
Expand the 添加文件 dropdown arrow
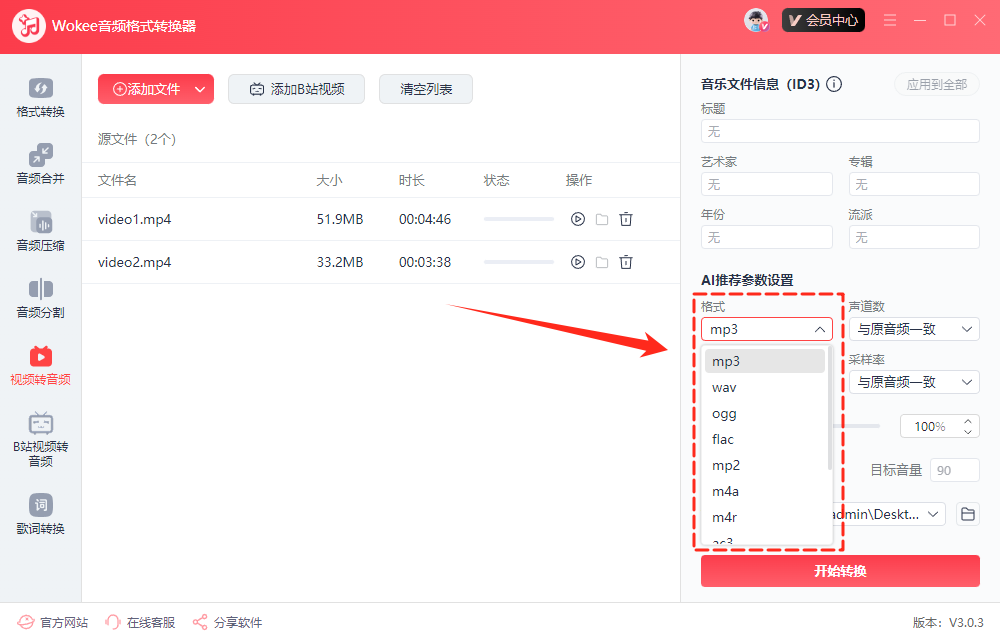coord(200,89)
